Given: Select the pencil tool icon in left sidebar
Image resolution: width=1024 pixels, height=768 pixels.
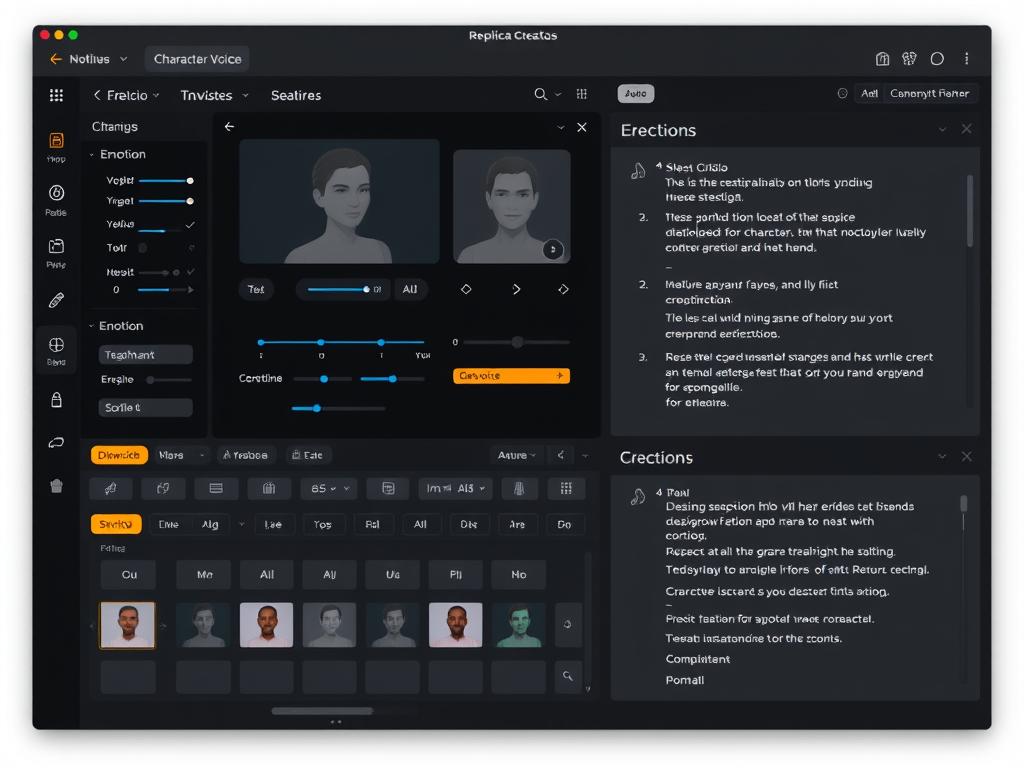Looking at the screenshot, I should coord(56,300).
